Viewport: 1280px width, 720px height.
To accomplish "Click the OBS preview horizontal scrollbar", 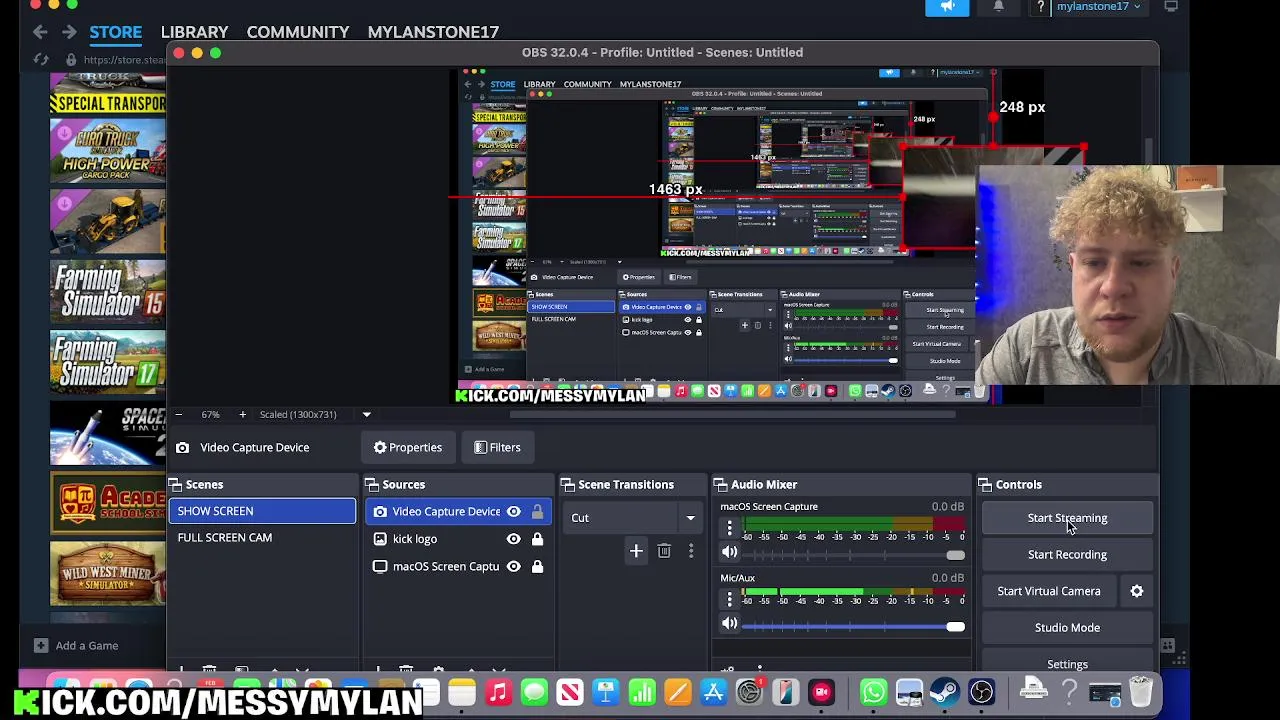I will click(x=732, y=415).
